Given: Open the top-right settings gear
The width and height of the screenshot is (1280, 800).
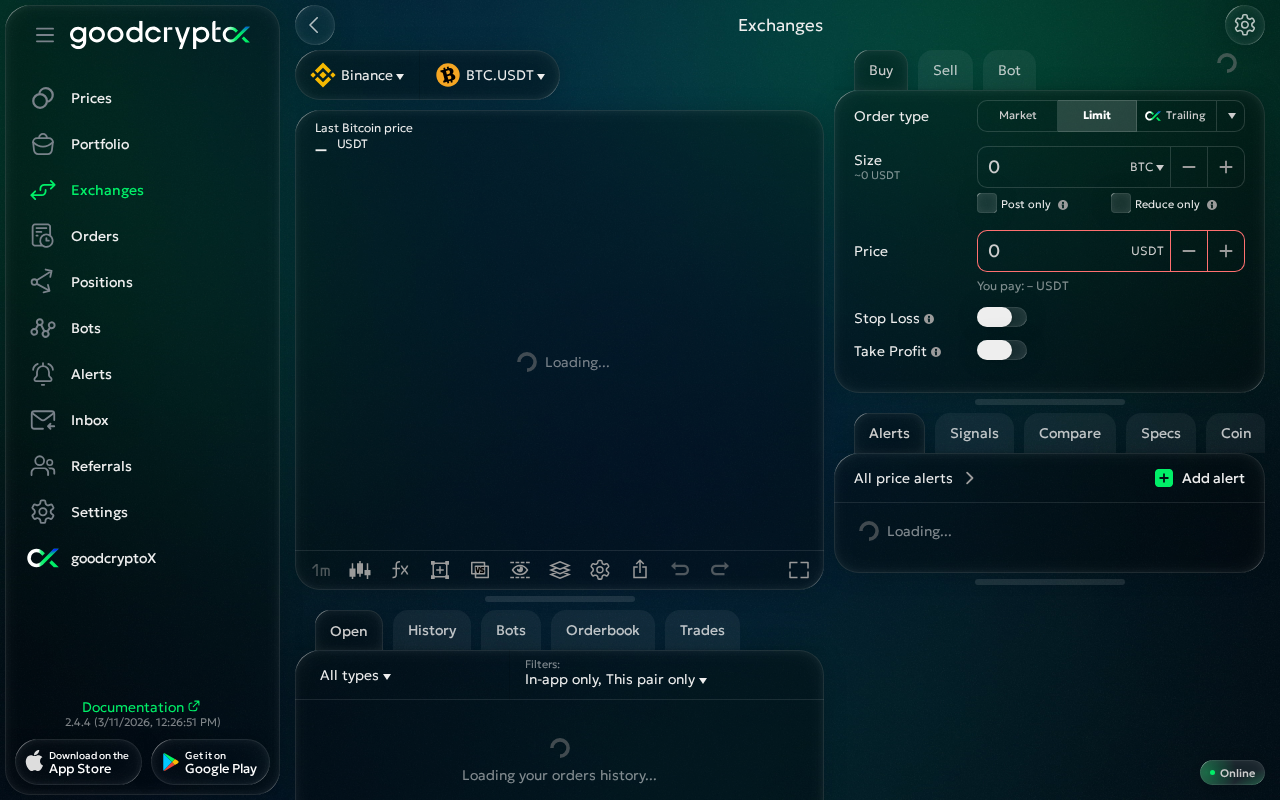Looking at the screenshot, I should [x=1245, y=25].
